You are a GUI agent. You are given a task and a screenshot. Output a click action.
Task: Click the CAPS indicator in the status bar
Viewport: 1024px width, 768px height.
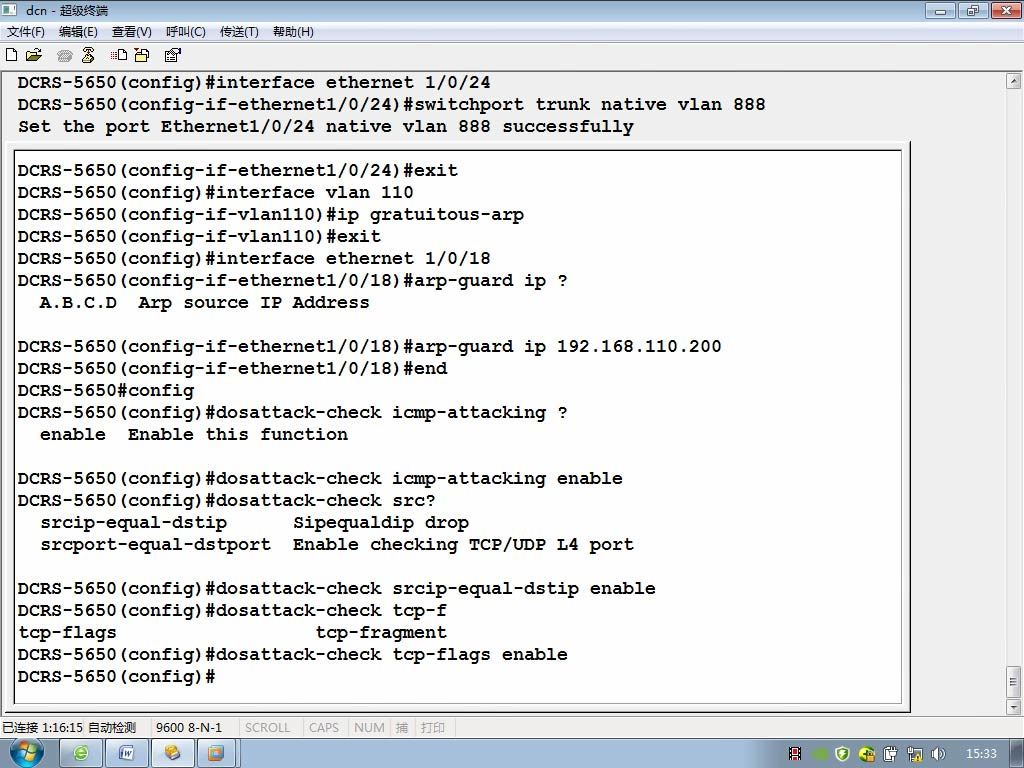(x=324, y=728)
